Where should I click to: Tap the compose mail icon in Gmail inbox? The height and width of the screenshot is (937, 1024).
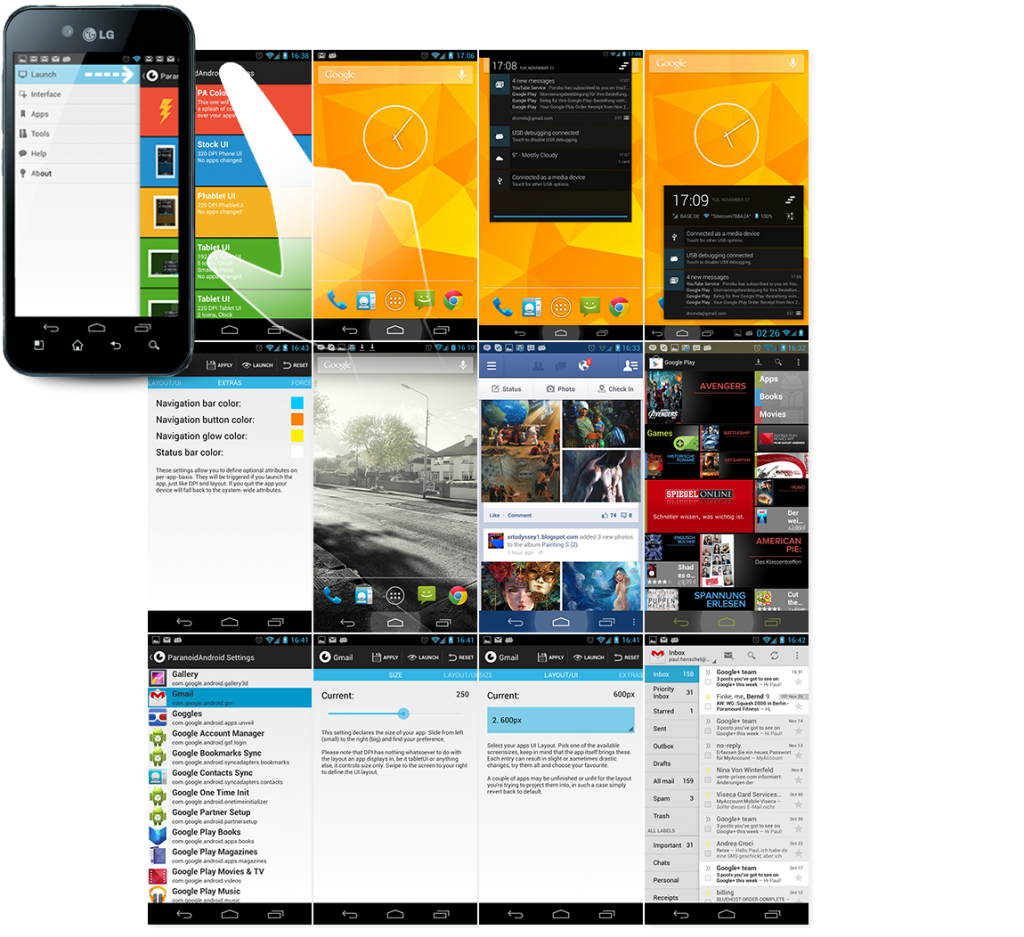coord(726,655)
